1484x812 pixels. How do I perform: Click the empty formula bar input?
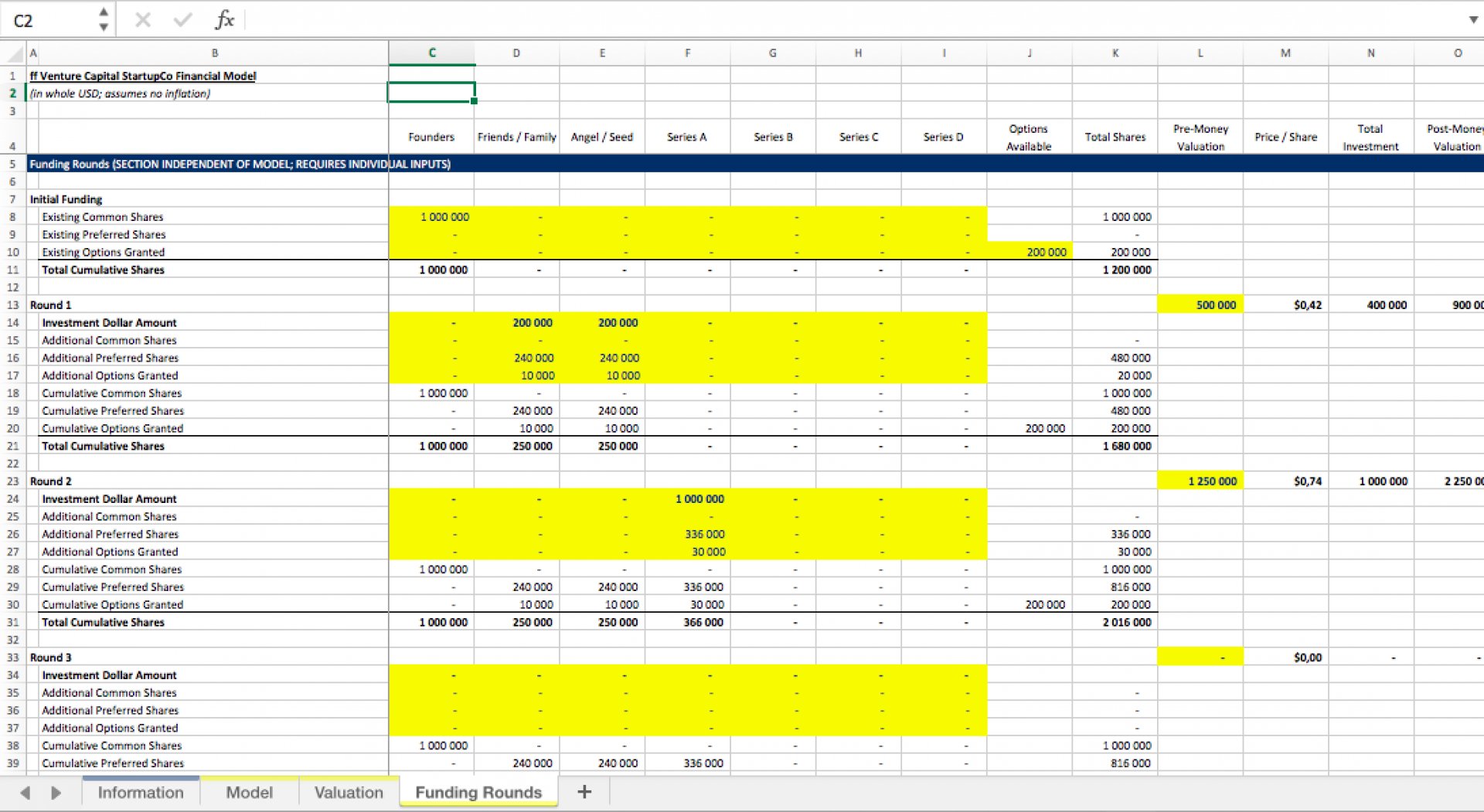(x=854, y=19)
